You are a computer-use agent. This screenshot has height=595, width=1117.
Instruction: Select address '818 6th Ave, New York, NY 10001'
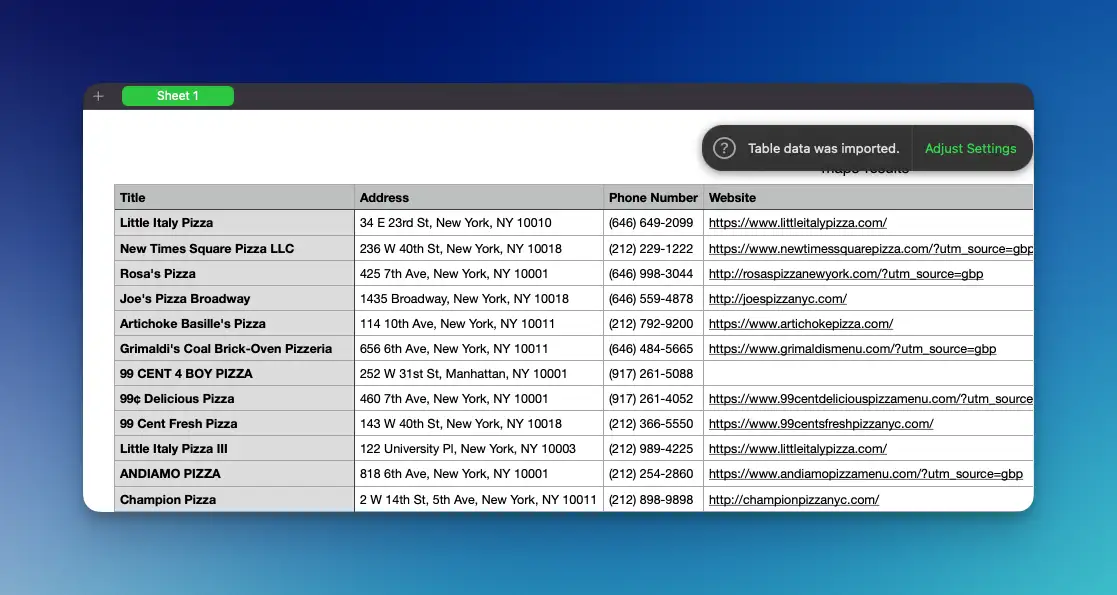pos(479,474)
